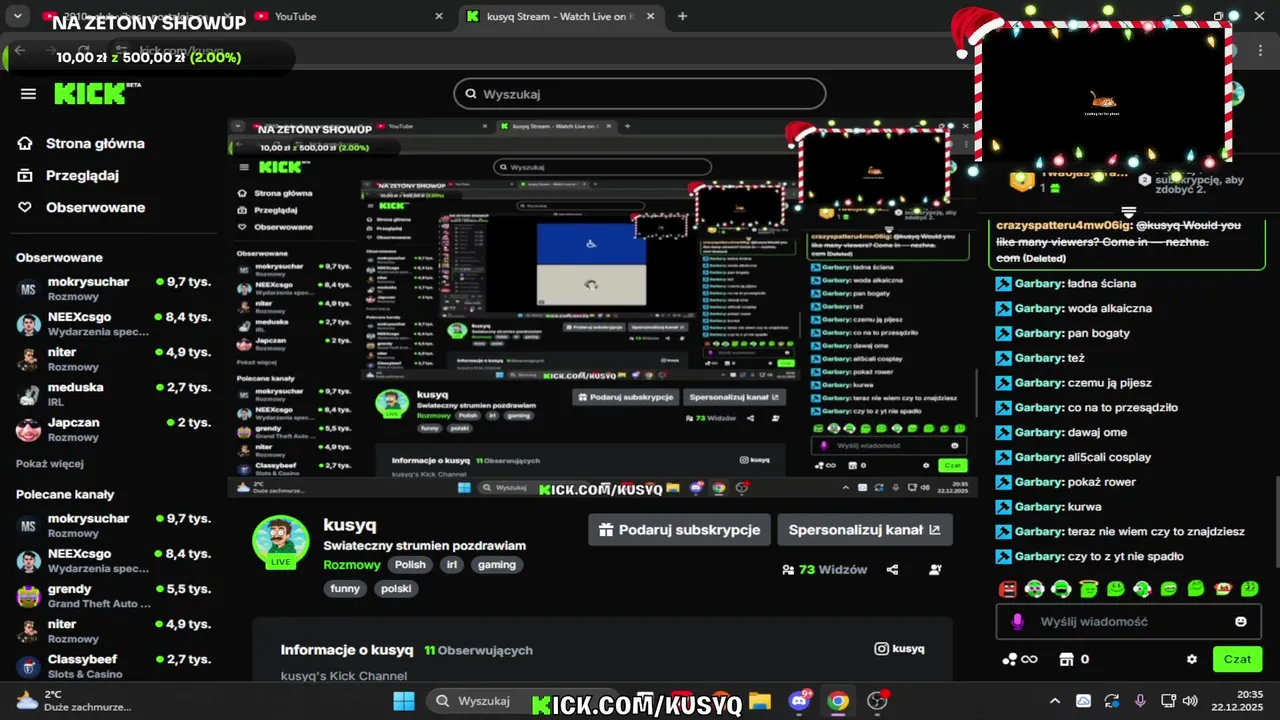The height and width of the screenshot is (720, 1280).
Task: Open Discord from the taskbar
Action: click(799, 701)
